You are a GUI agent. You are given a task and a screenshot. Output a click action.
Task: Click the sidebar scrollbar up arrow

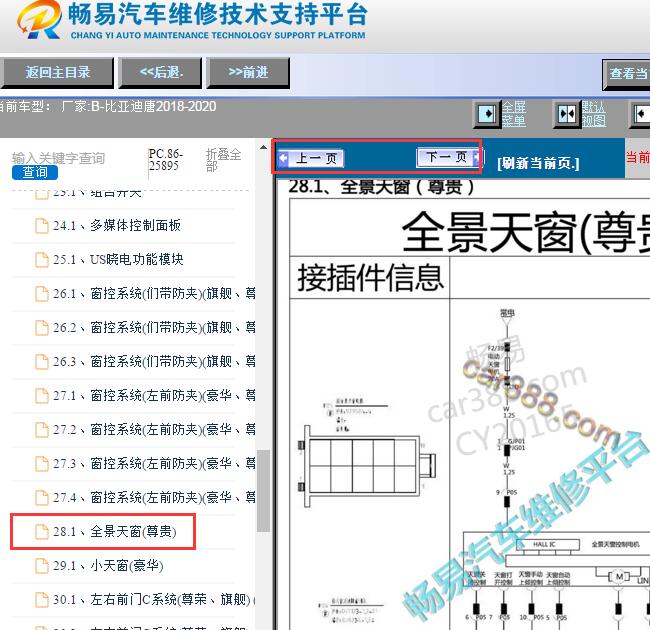(263, 147)
